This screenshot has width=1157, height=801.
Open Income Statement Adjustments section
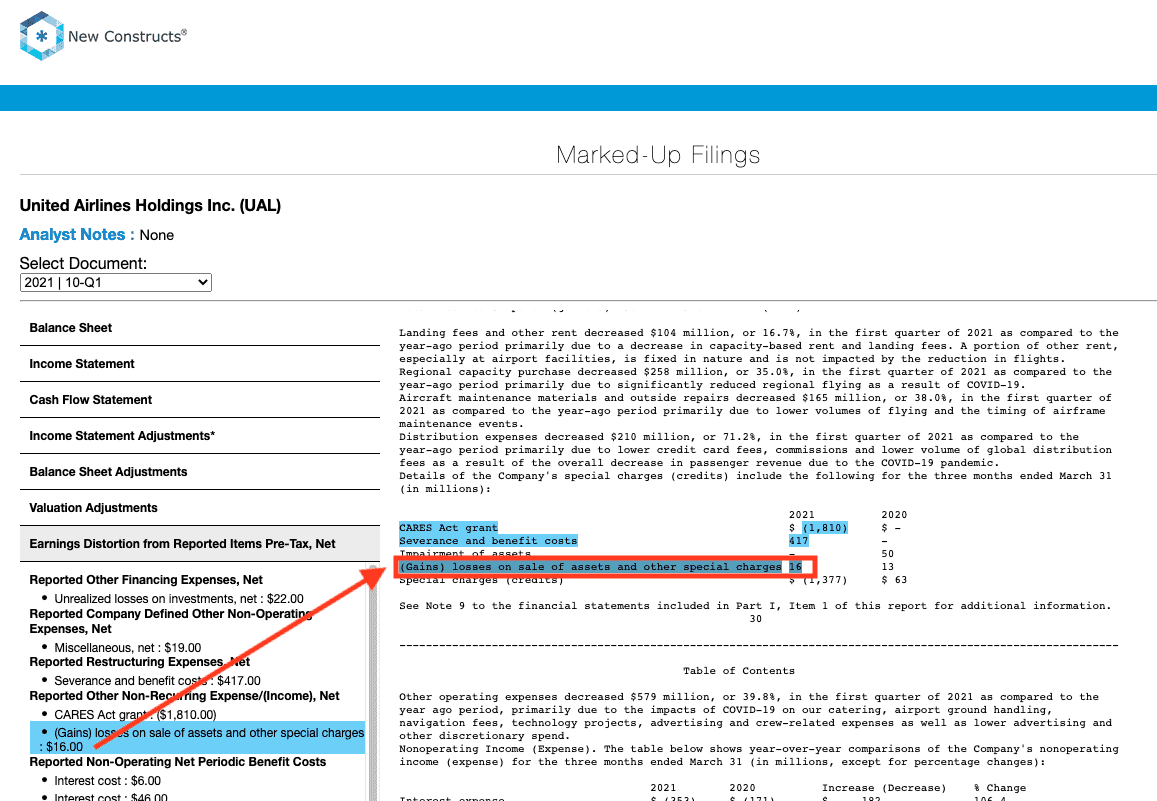point(200,436)
